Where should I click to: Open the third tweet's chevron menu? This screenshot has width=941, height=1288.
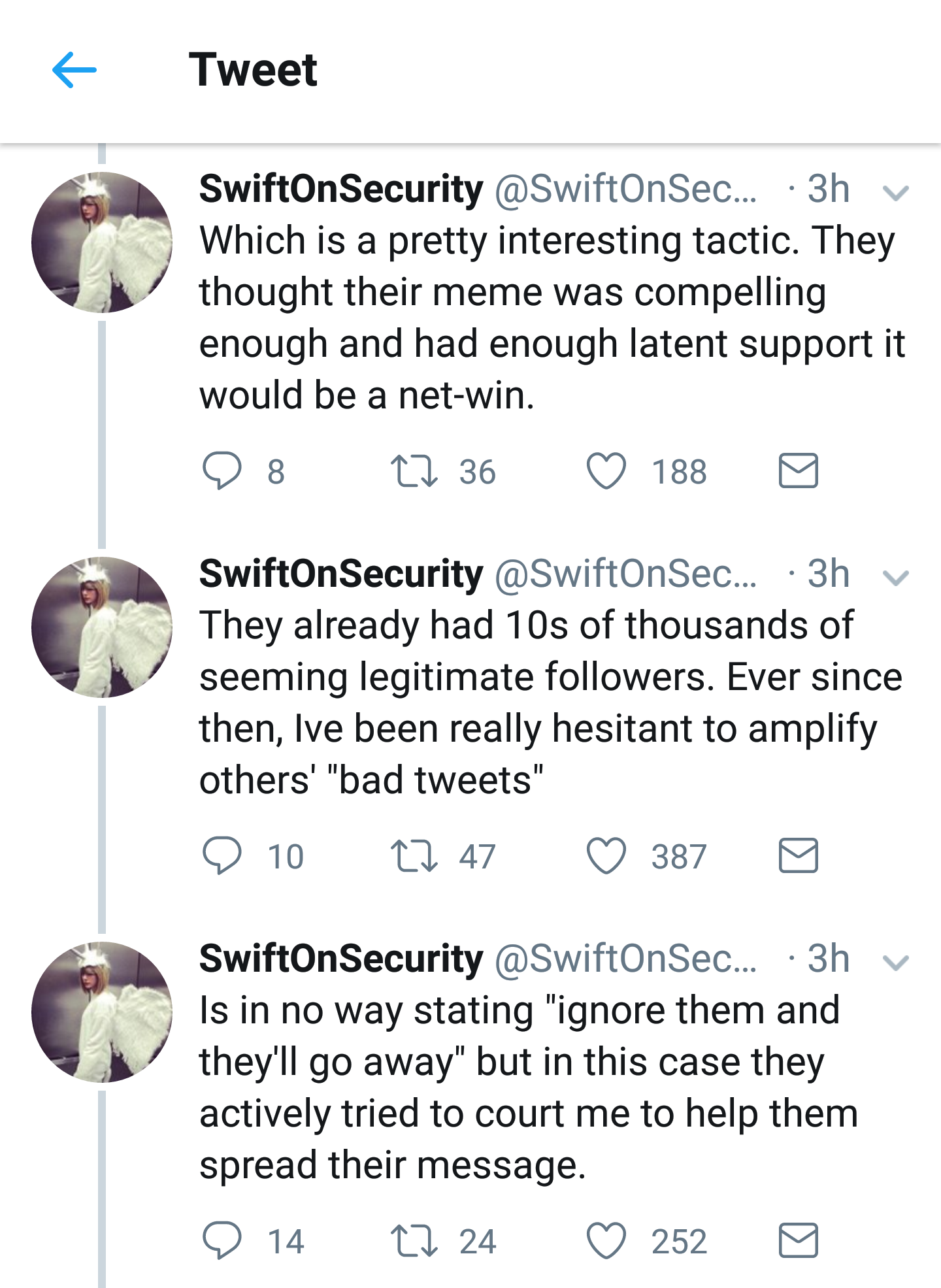(x=895, y=962)
